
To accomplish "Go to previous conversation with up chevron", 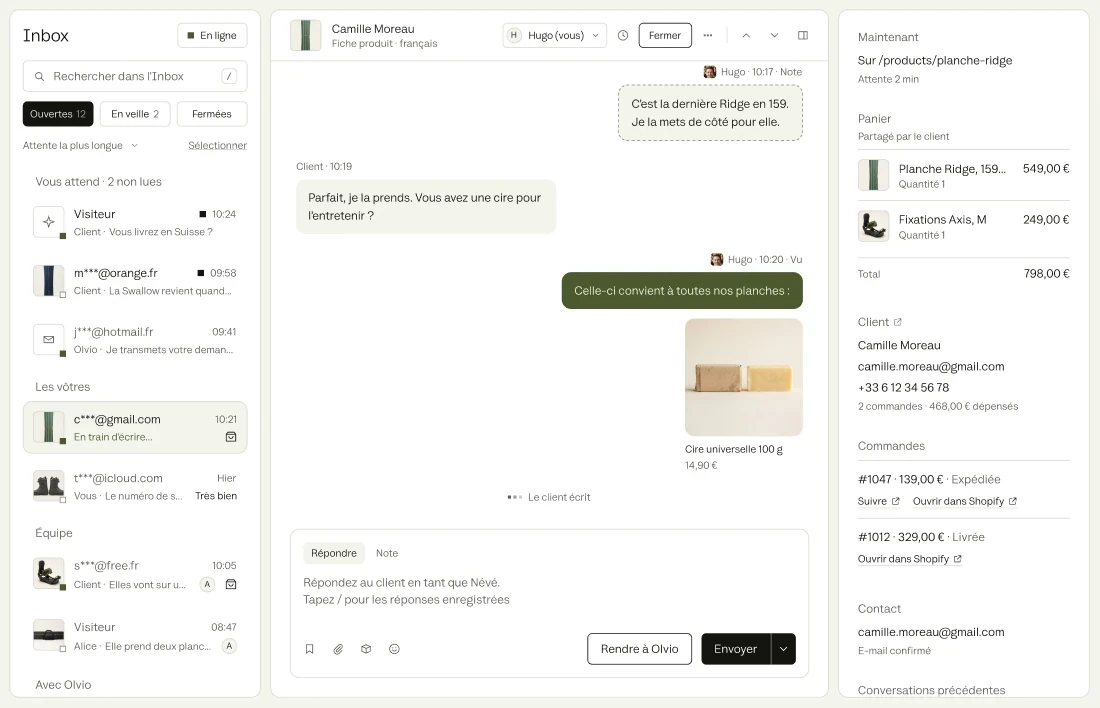I will (746, 36).
